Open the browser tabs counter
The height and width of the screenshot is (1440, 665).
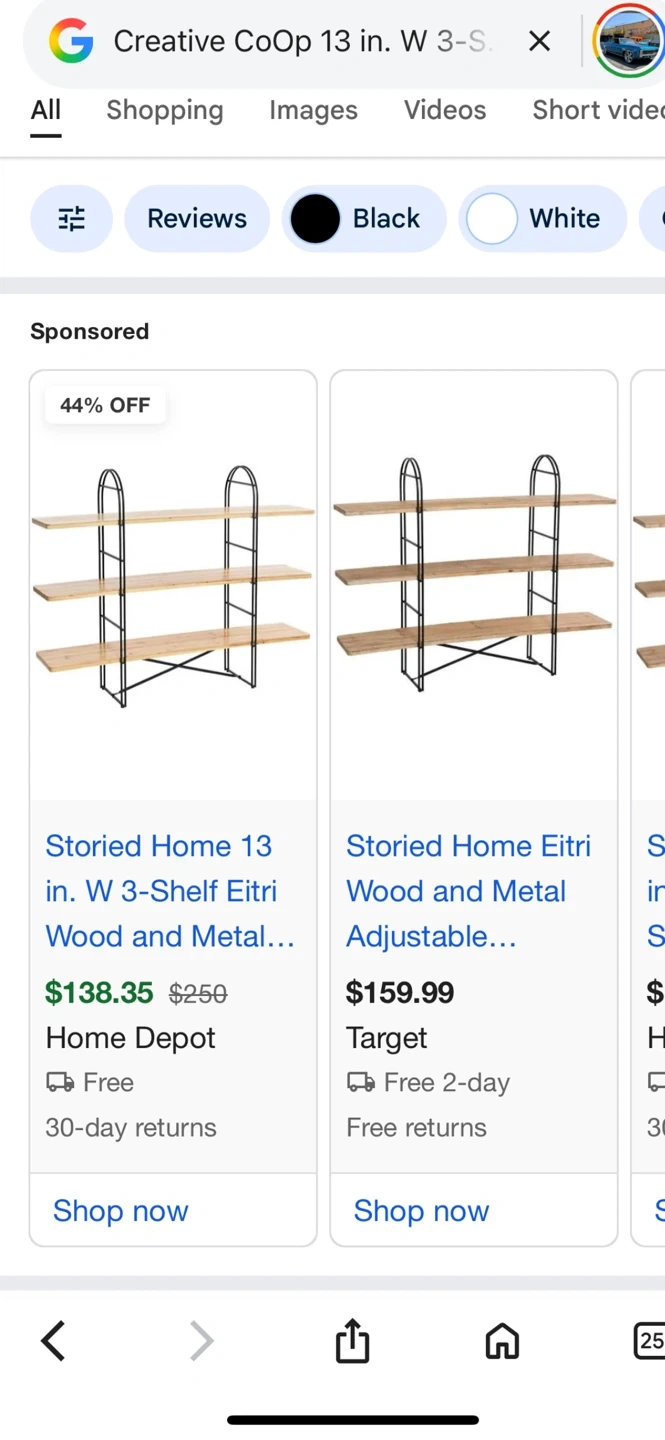click(x=649, y=1341)
